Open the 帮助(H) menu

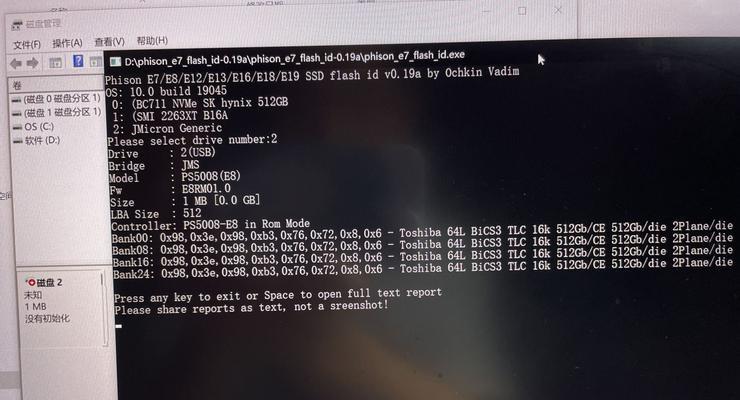(x=152, y=41)
